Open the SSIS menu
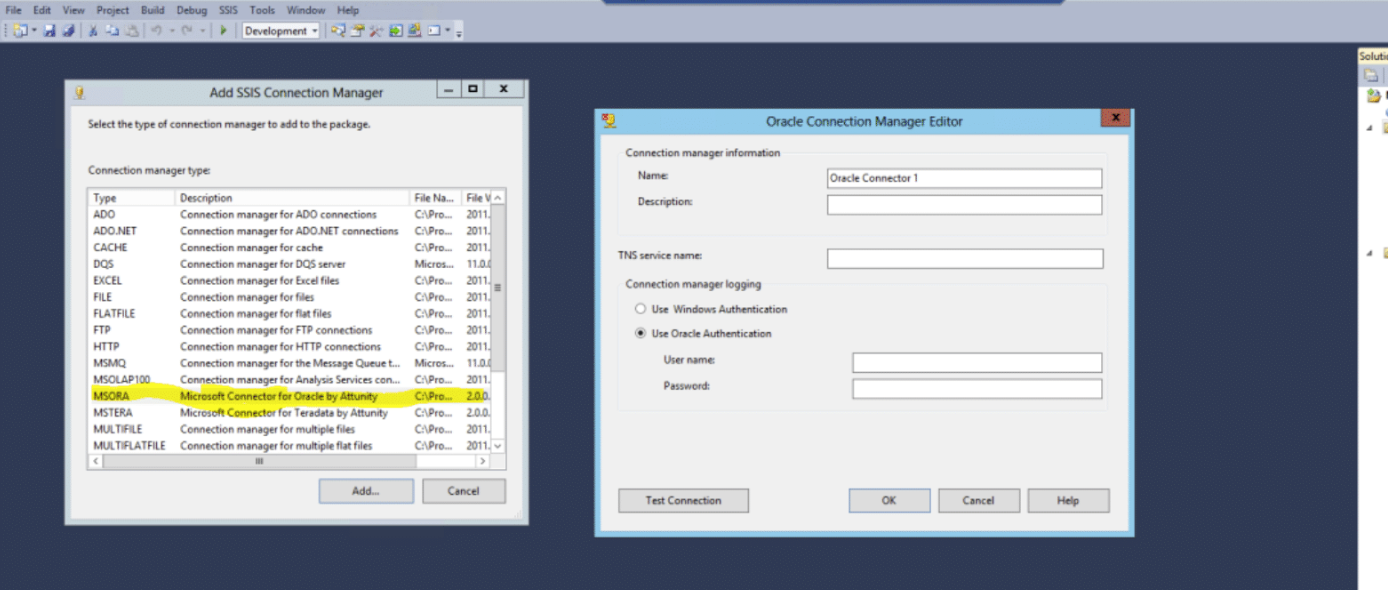Image resolution: width=1388 pixels, height=590 pixels. (227, 9)
